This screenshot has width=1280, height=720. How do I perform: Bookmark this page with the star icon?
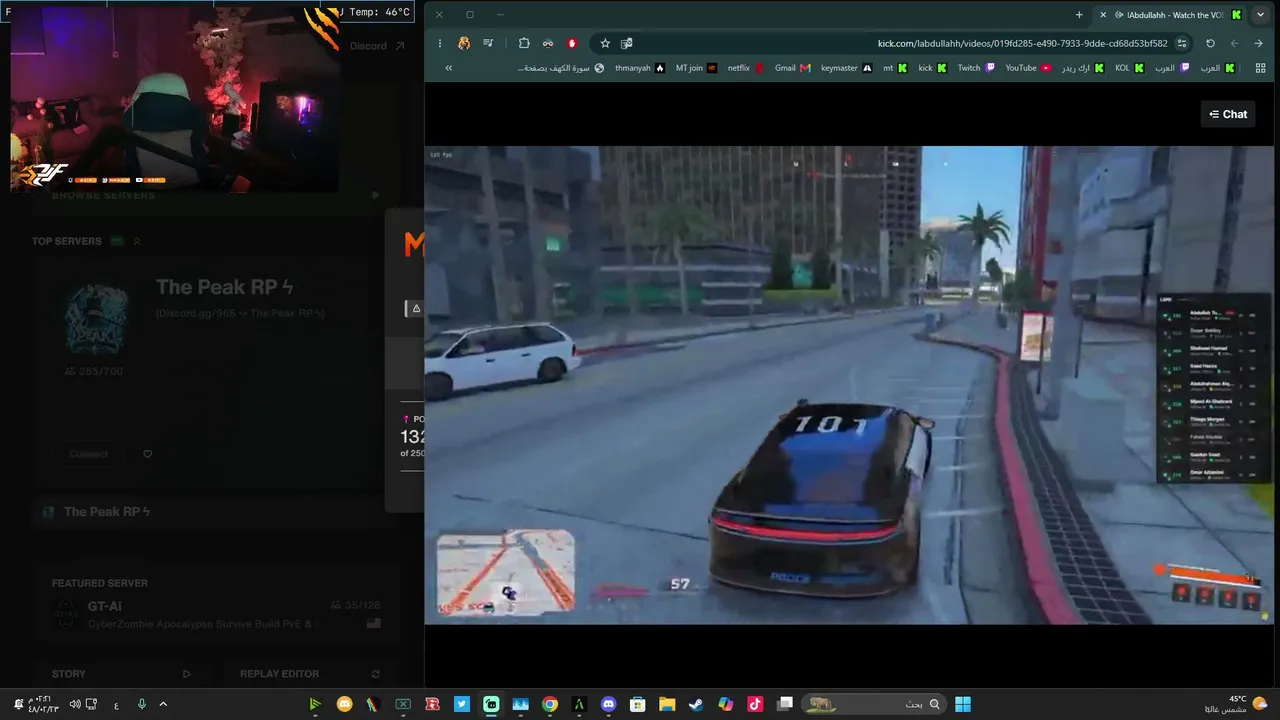[605, 44]
